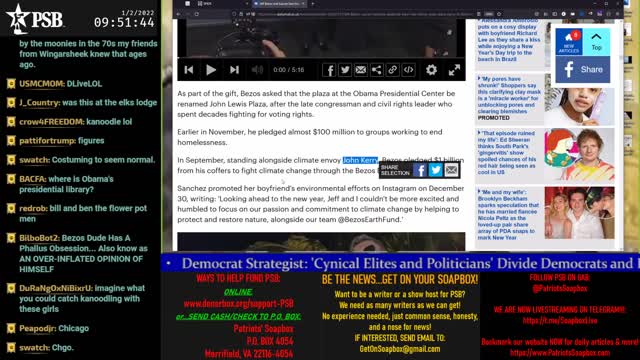Click J_Country chat username
This screenshot has height=360, width=640.
point(39,102)
